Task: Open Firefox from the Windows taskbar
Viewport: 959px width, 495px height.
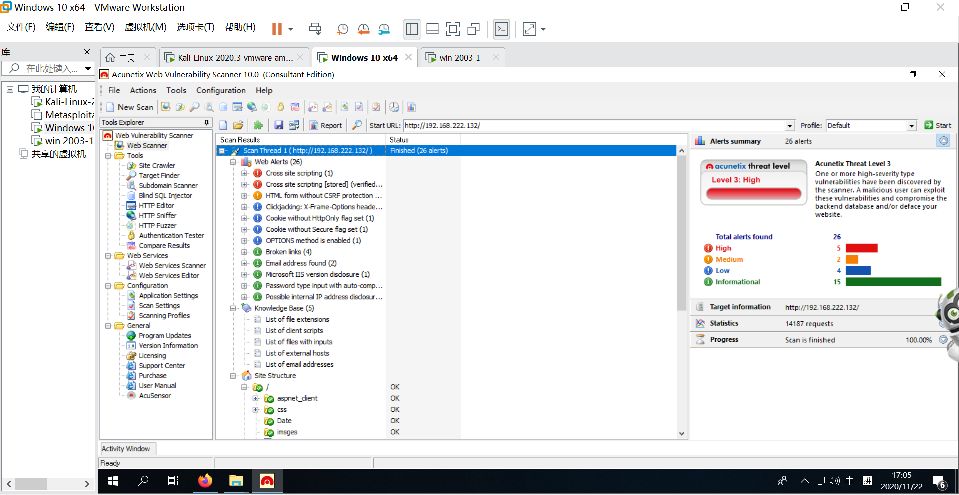Action: pos(205,481)
